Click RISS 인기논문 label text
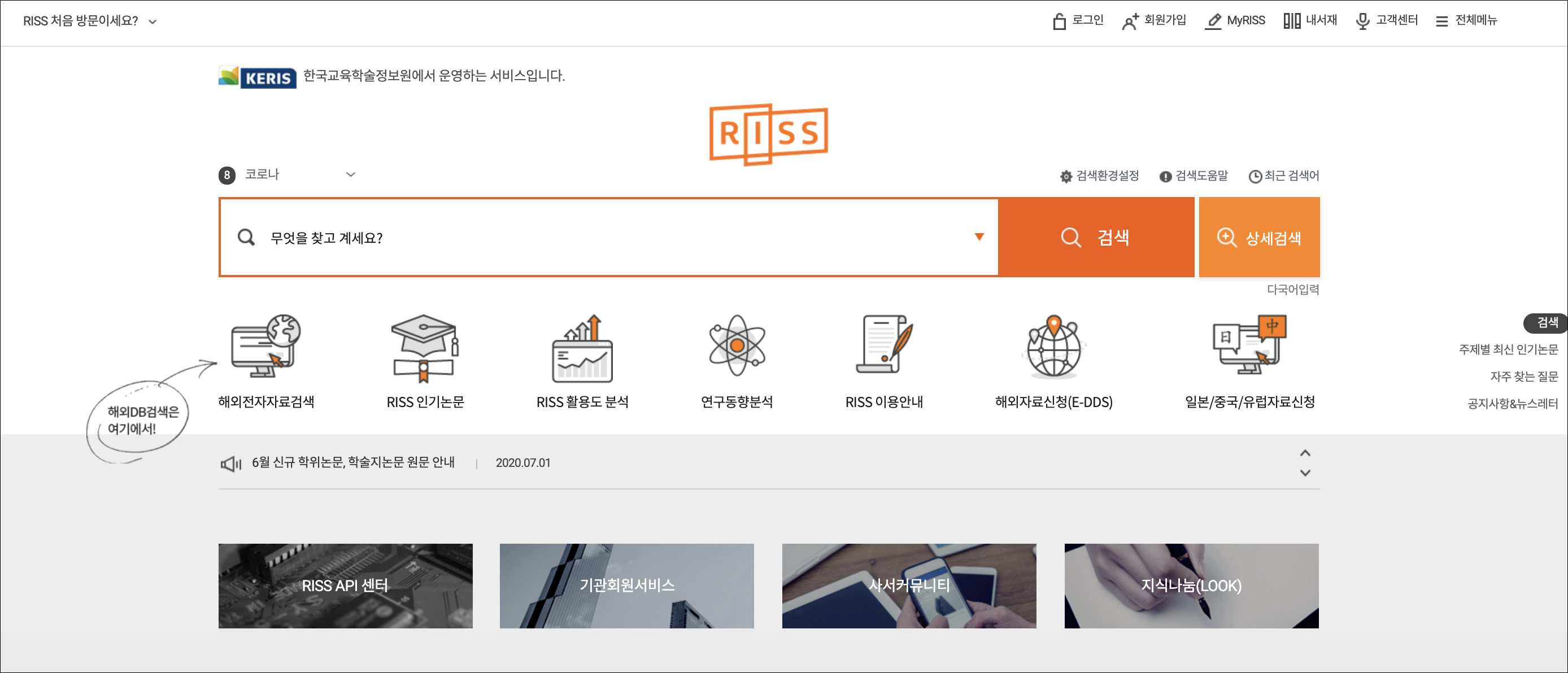This screenshot has height=673, width=1568. [425, 402]
